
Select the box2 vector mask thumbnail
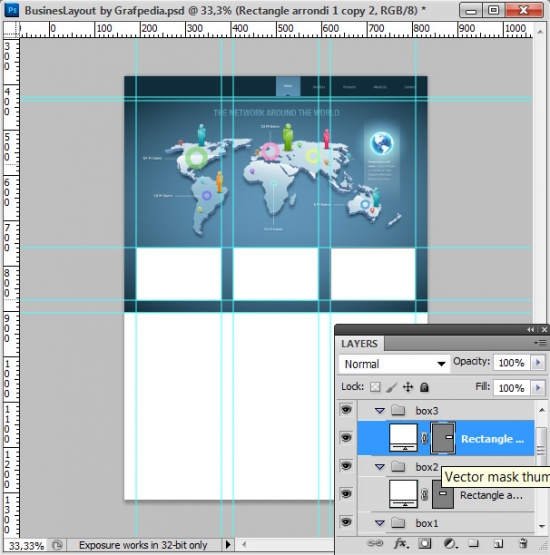click(x=443, y=494)
